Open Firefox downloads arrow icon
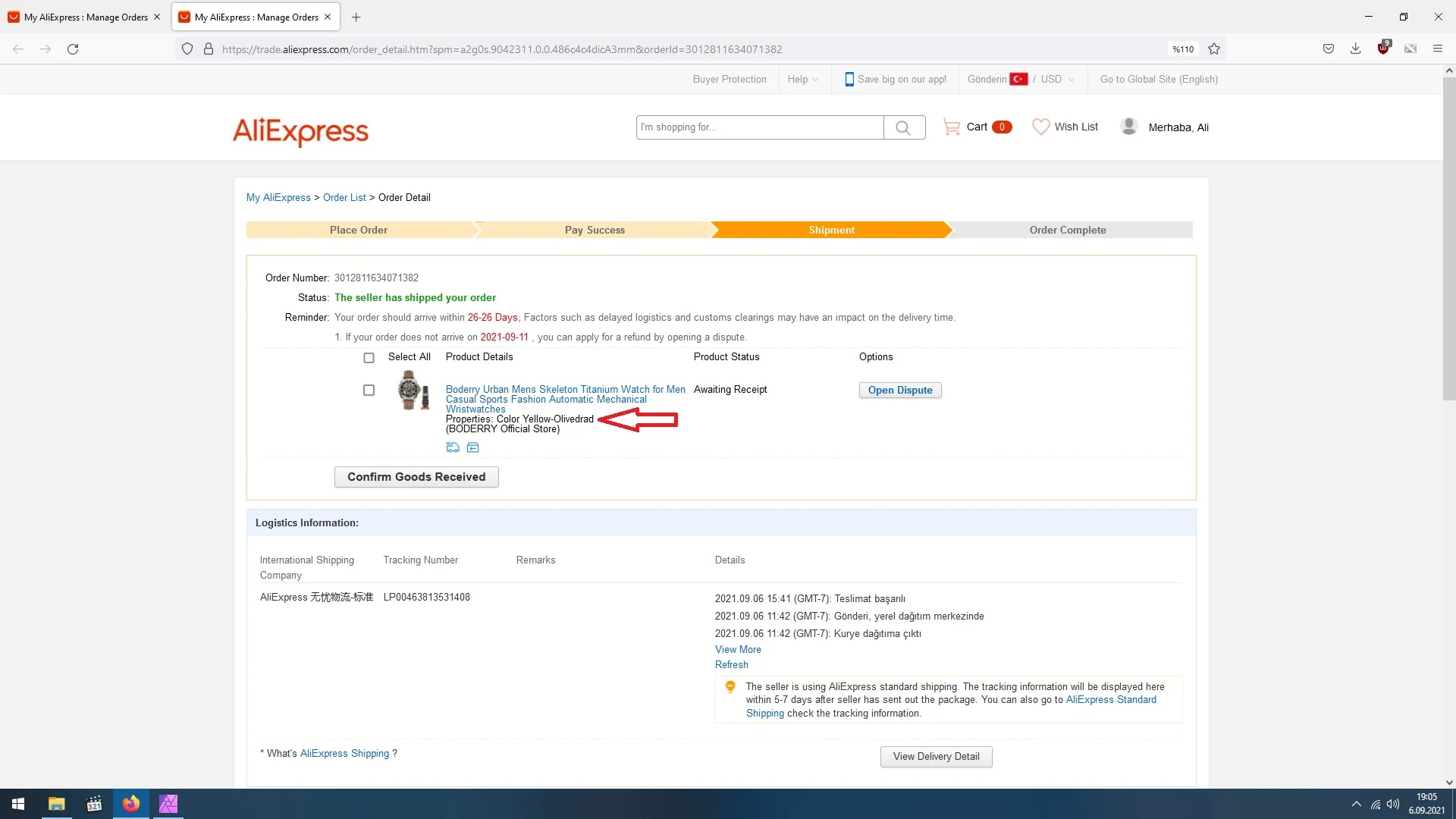The height and width of the screenshot is (819, 1456). click(x=1355, y=49)
